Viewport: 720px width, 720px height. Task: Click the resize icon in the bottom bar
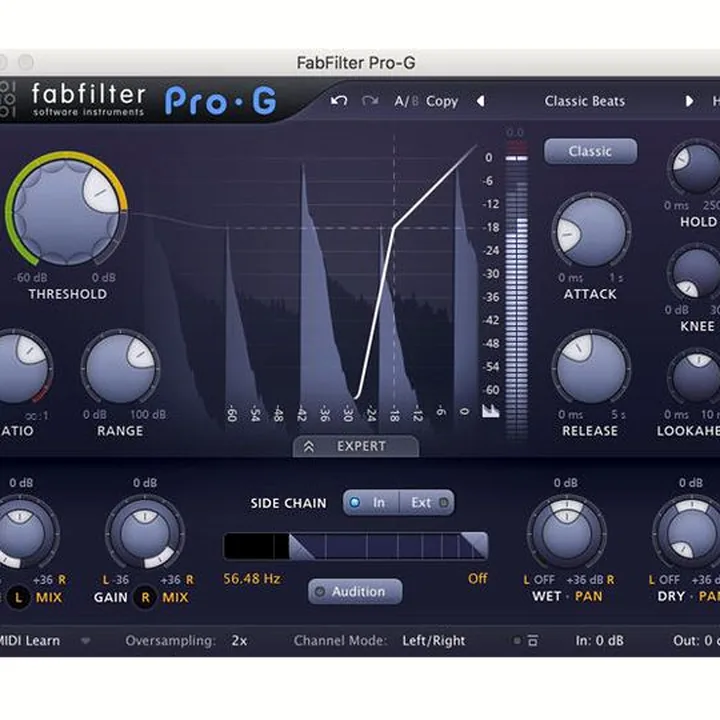[533, 640]
